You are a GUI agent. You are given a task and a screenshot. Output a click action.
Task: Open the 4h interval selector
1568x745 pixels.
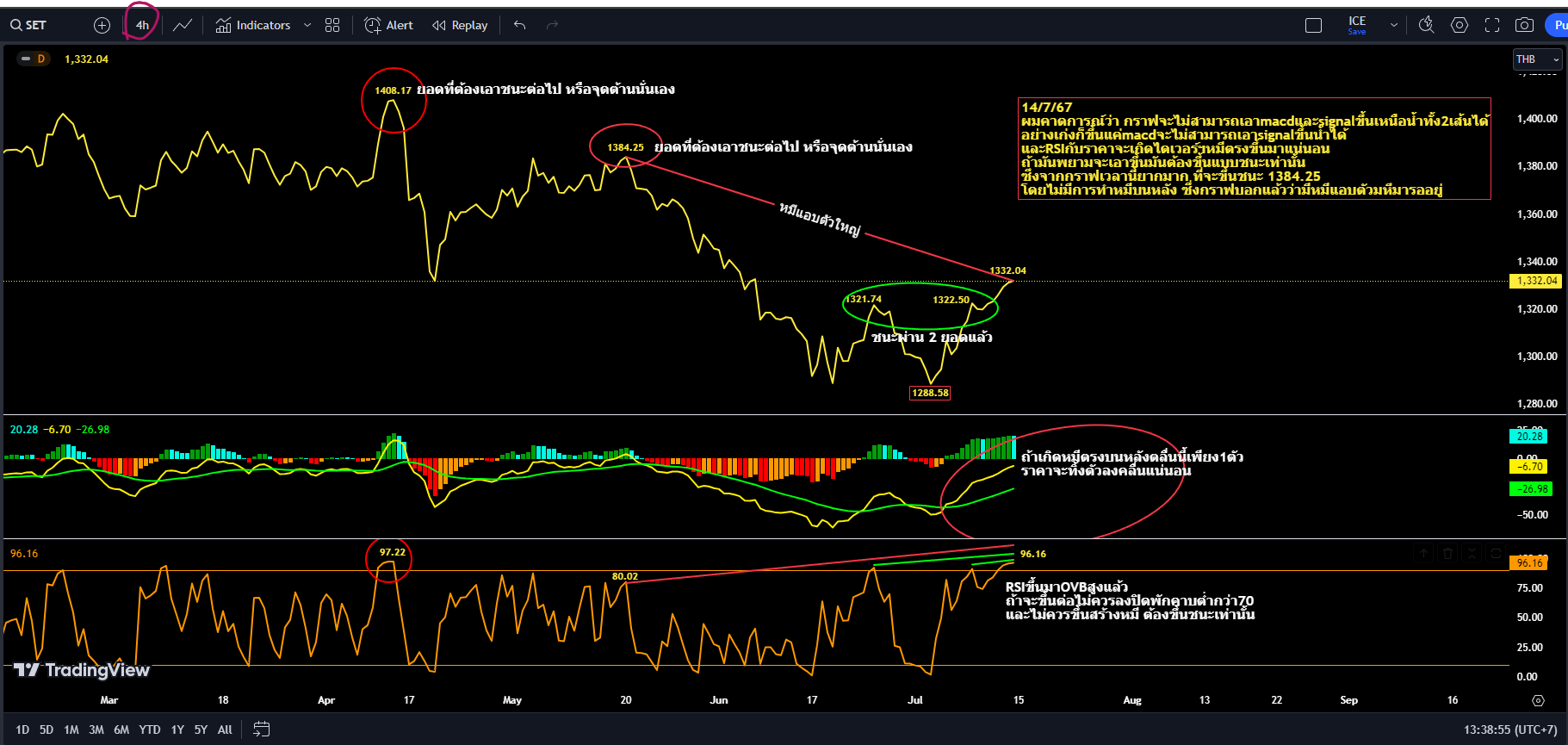[142, 25]
